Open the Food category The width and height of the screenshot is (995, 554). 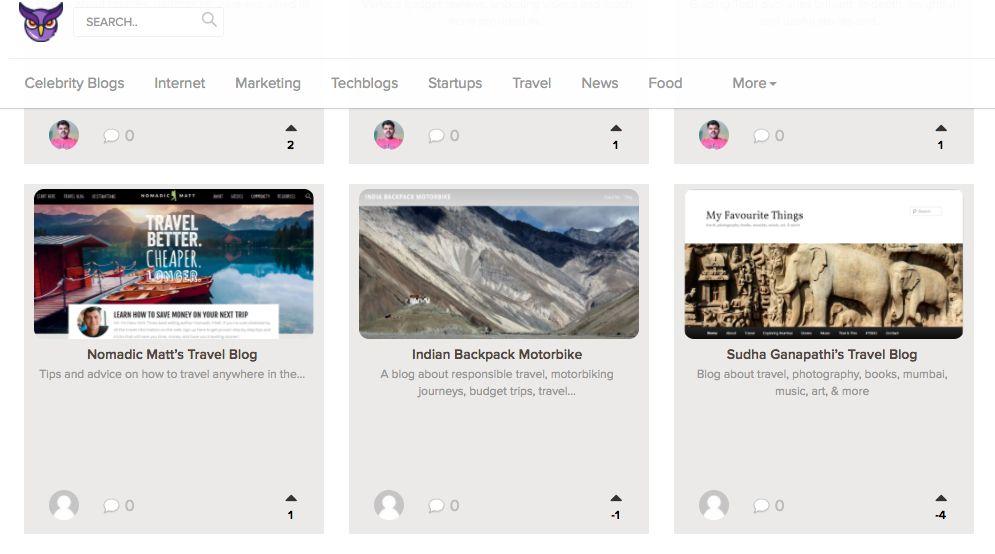pos(665,83)
